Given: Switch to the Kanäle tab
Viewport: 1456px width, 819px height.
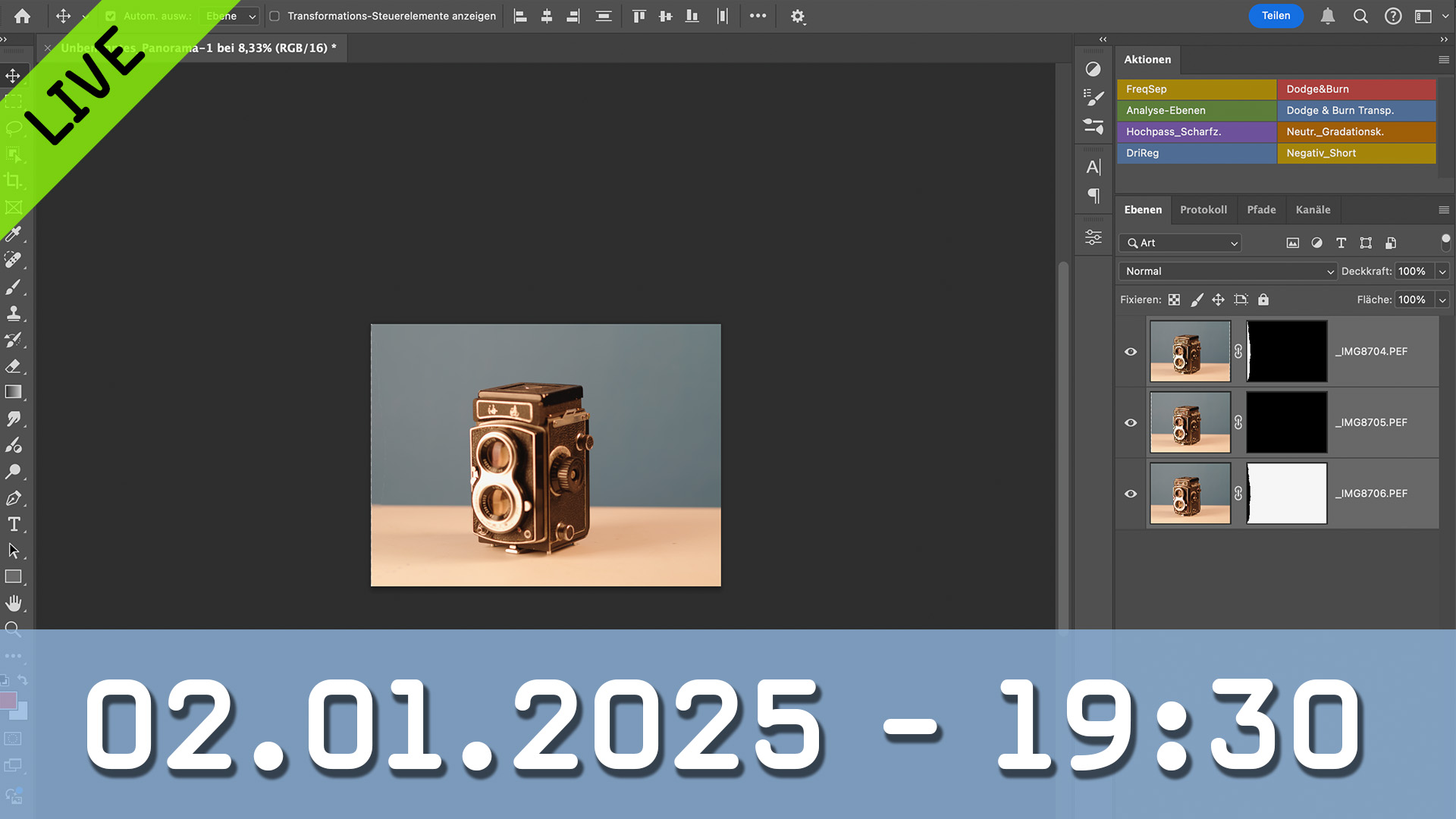Looking at the screenshot, I should 1313,210.
